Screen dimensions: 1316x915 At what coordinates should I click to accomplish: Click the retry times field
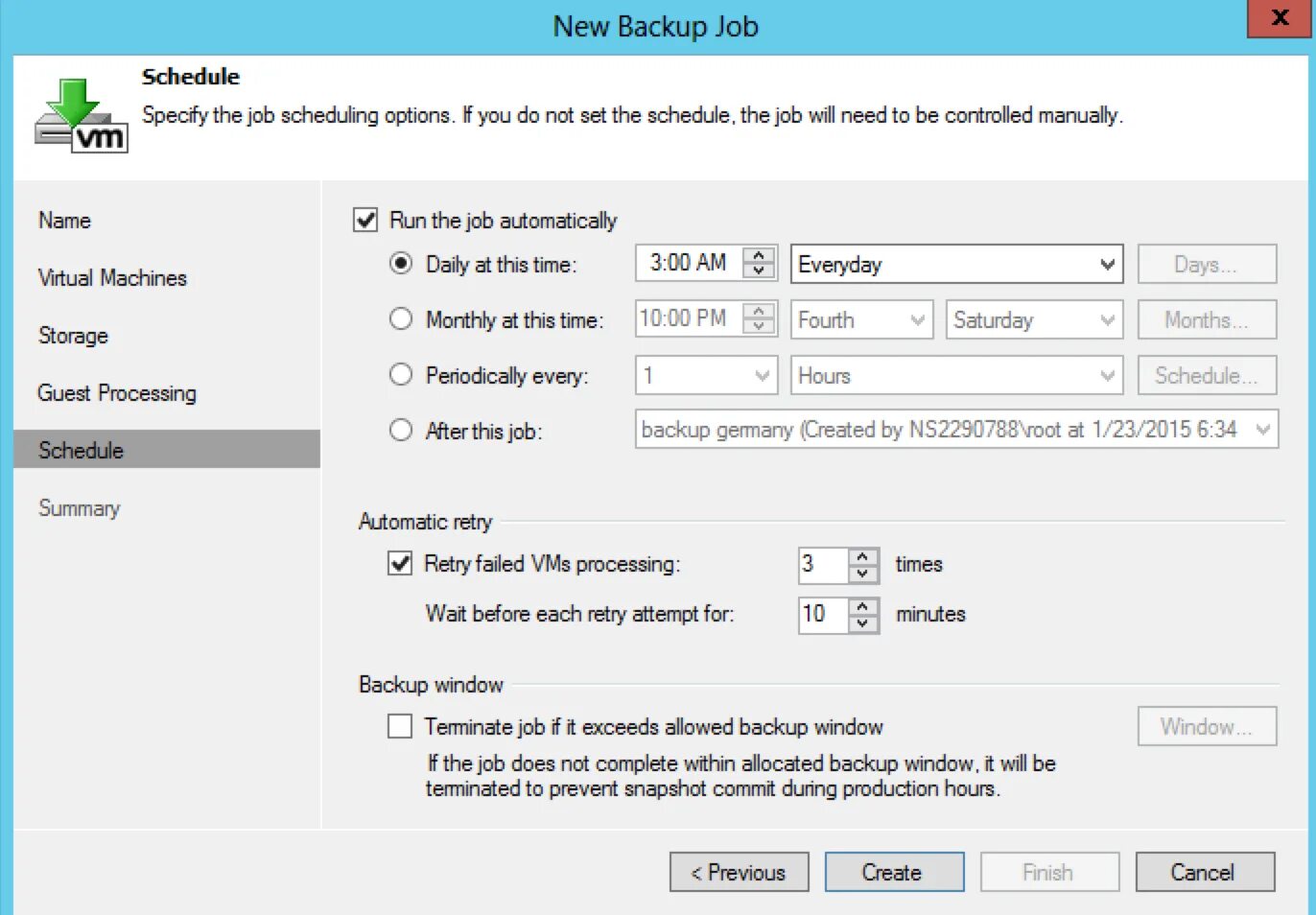tap(824, 564)
